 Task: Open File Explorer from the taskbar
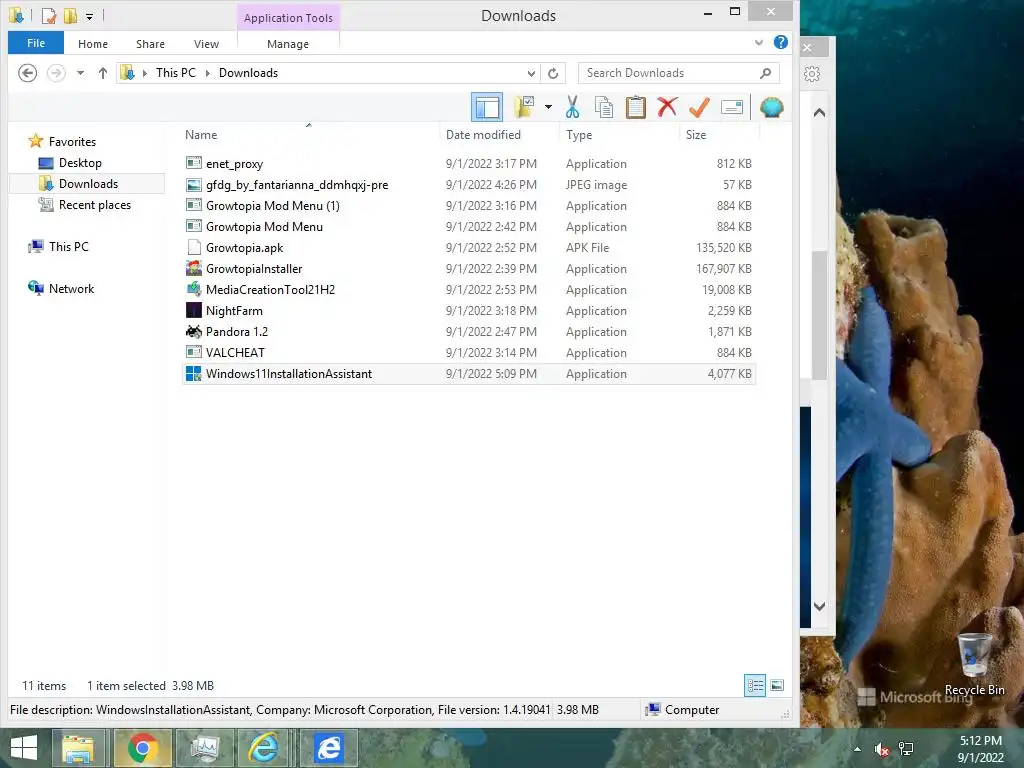(78, 748)
